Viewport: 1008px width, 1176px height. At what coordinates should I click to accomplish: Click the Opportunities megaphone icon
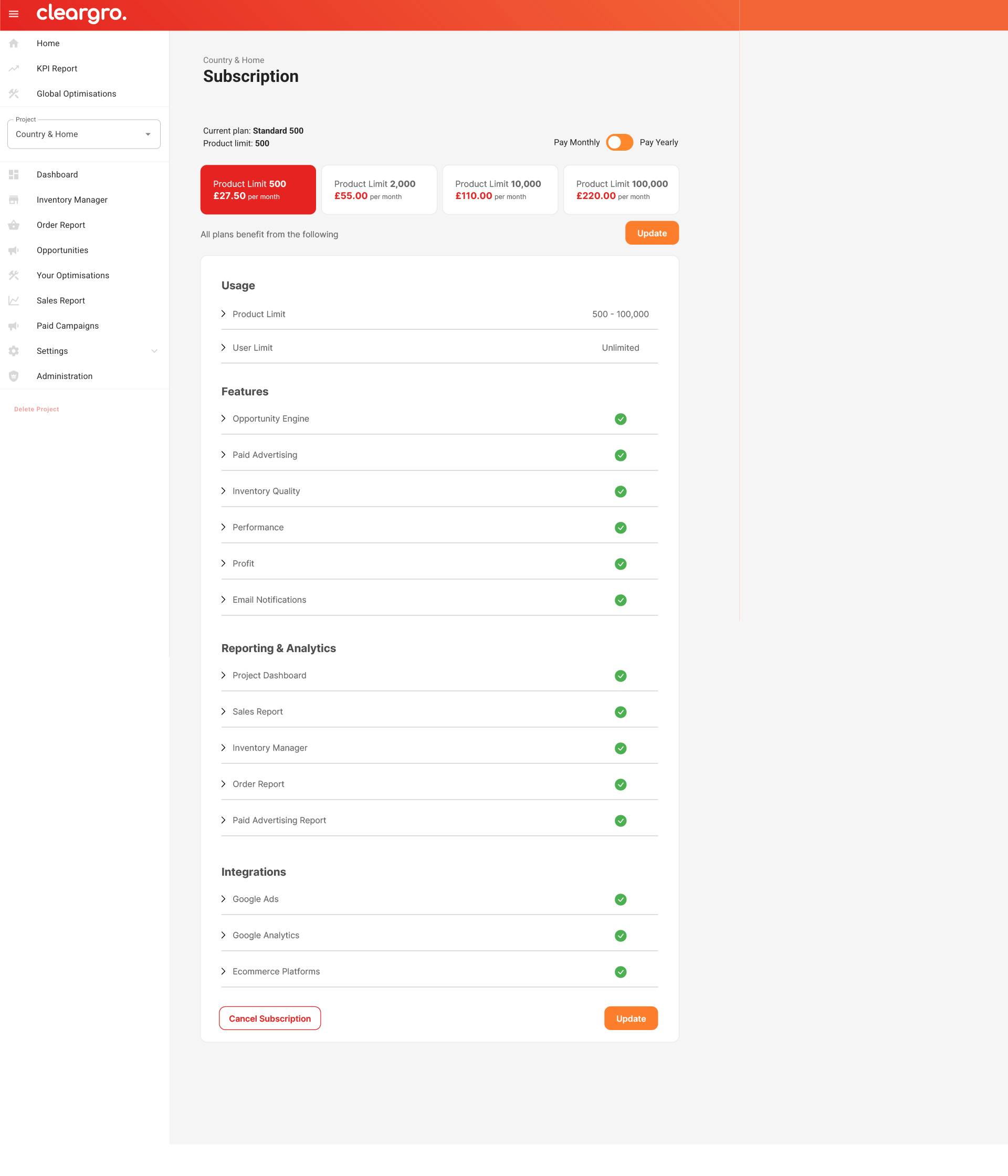point(14,250)
